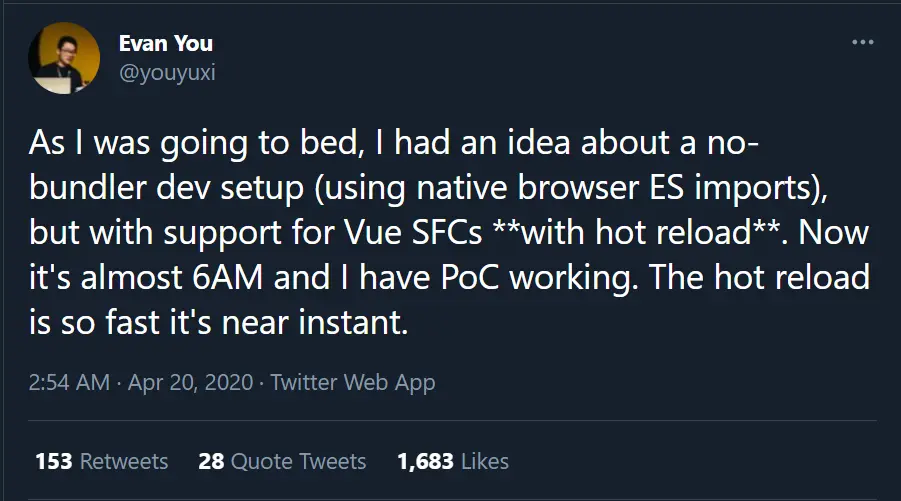The image size is (901, 501).
Task: Click the "PoC working" text in tweet
Action: 540,279
